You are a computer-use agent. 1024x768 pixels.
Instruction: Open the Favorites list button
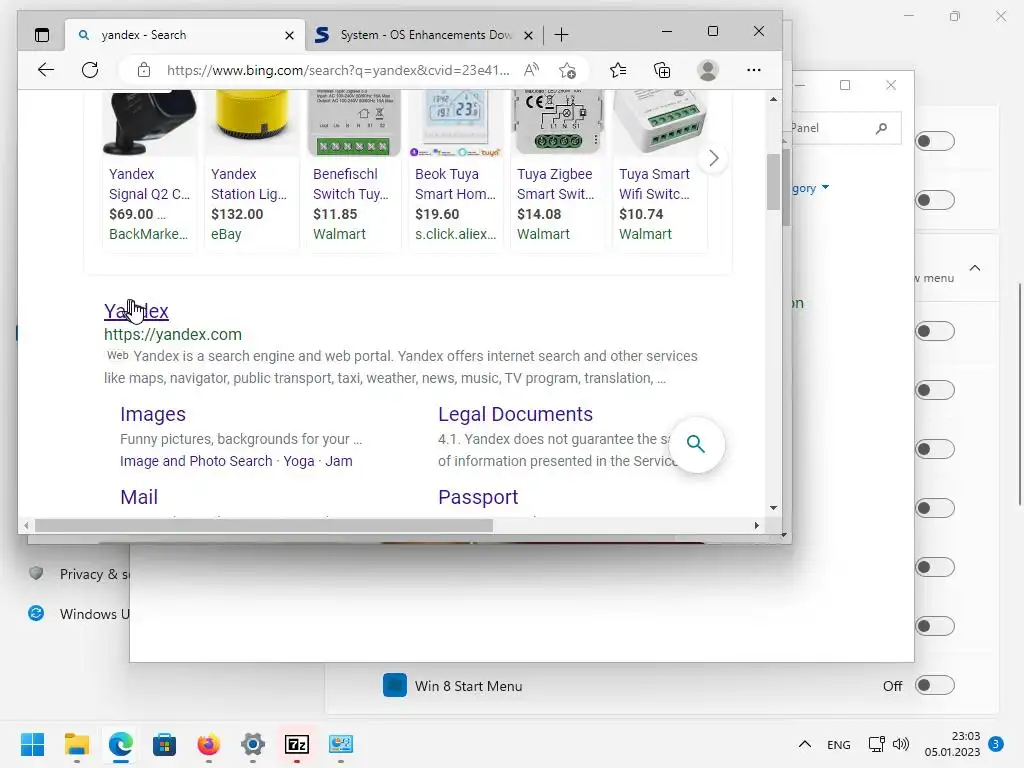(x=618, y=70)
